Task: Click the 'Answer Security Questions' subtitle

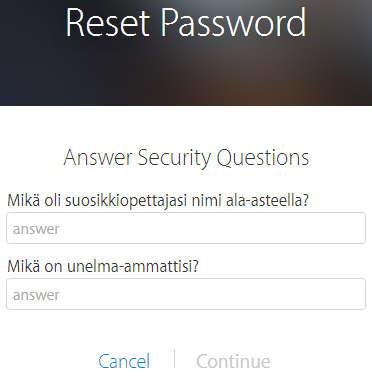Action: tap(186, 157)
